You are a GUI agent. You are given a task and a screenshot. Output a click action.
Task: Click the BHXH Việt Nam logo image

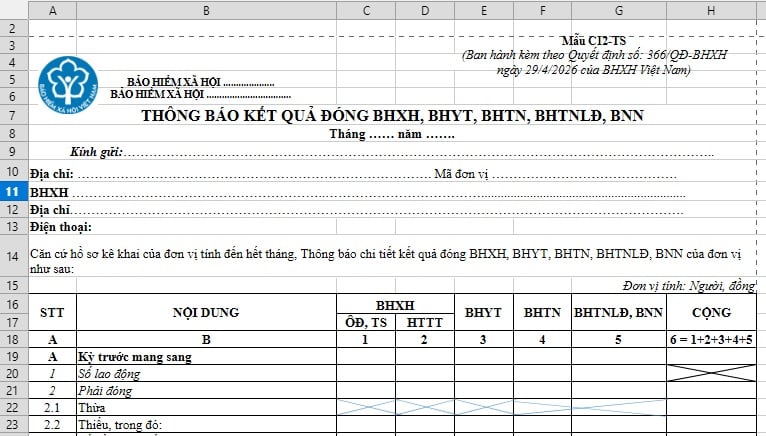68,85
